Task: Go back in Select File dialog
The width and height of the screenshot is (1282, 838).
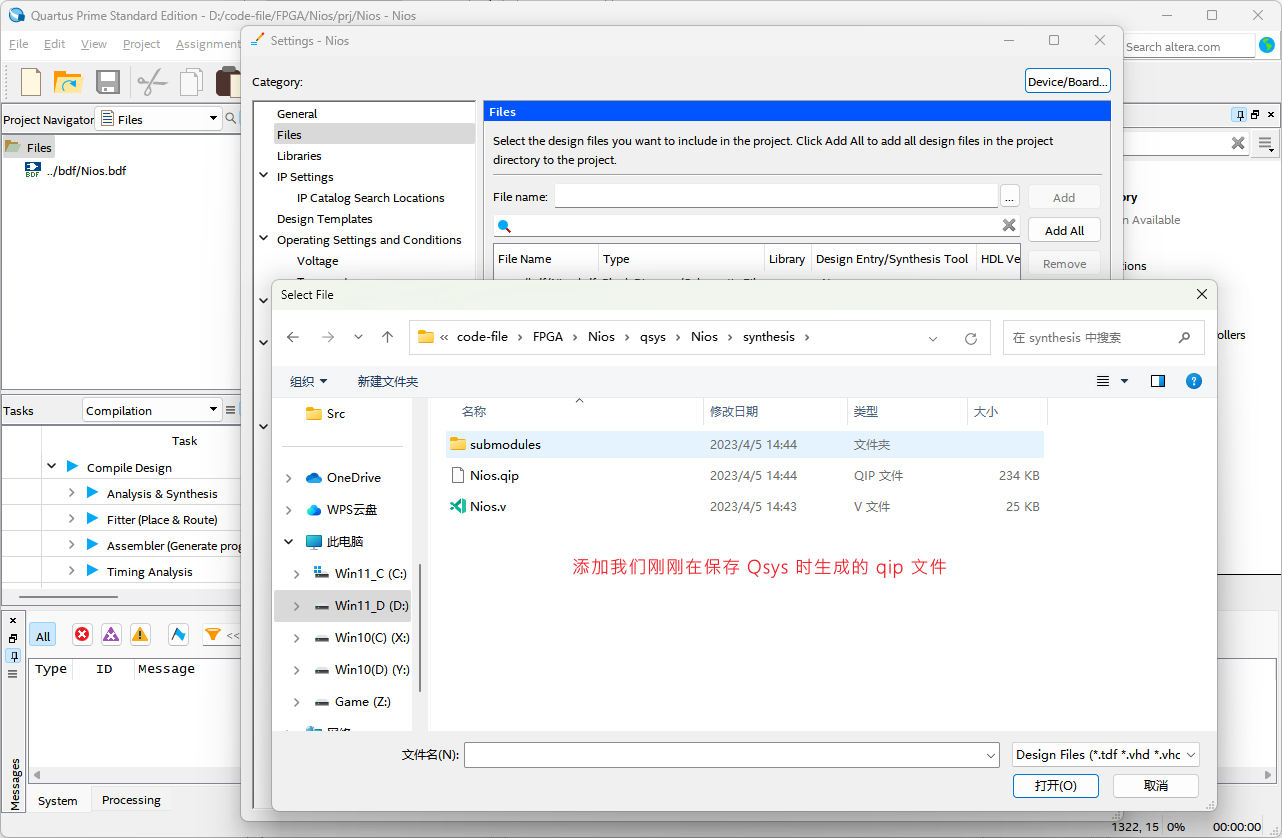Action: coord(293,337)
